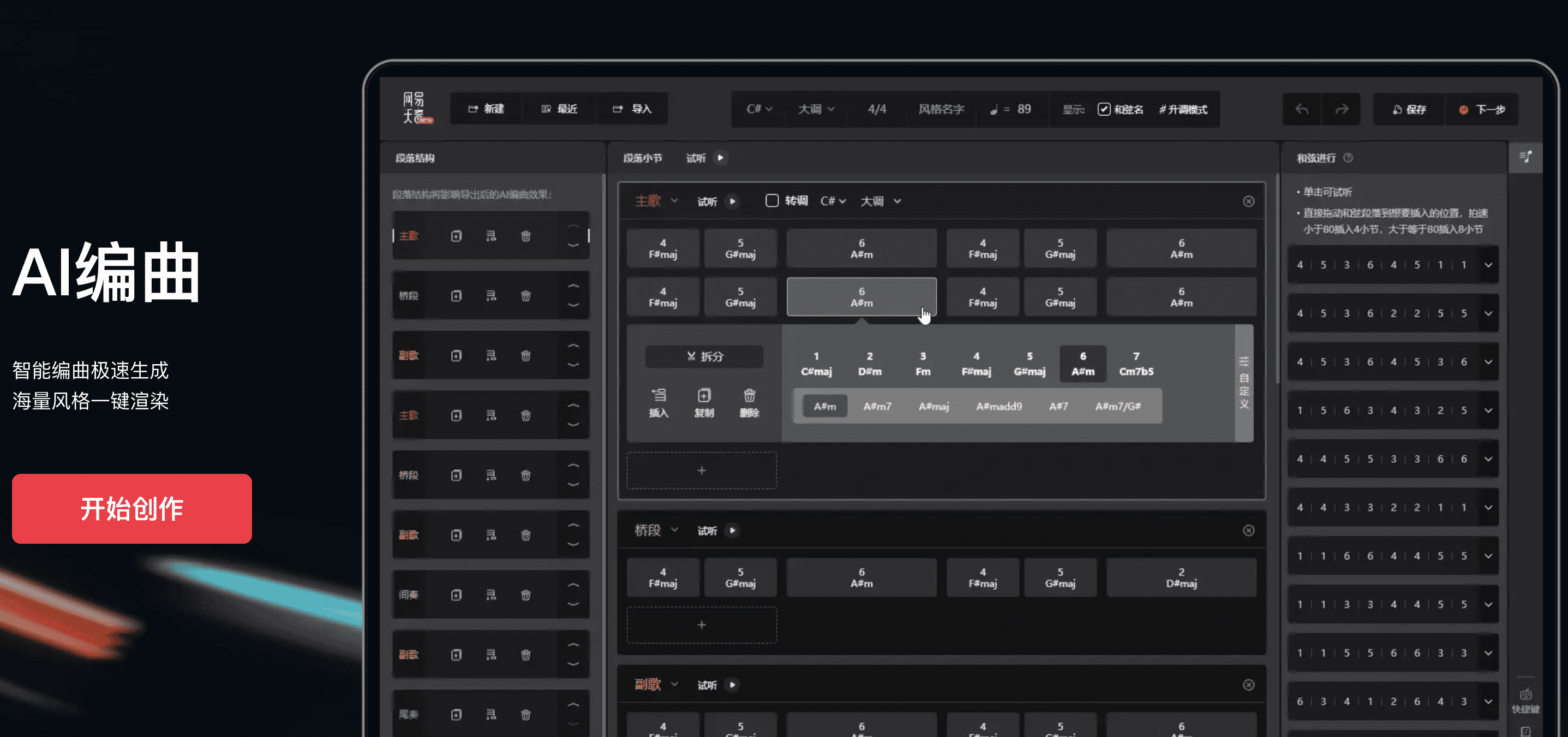Enable the 转调 checkbox in 主歌 section
This screenshot has height=737, width=1568.
(772, 201)
